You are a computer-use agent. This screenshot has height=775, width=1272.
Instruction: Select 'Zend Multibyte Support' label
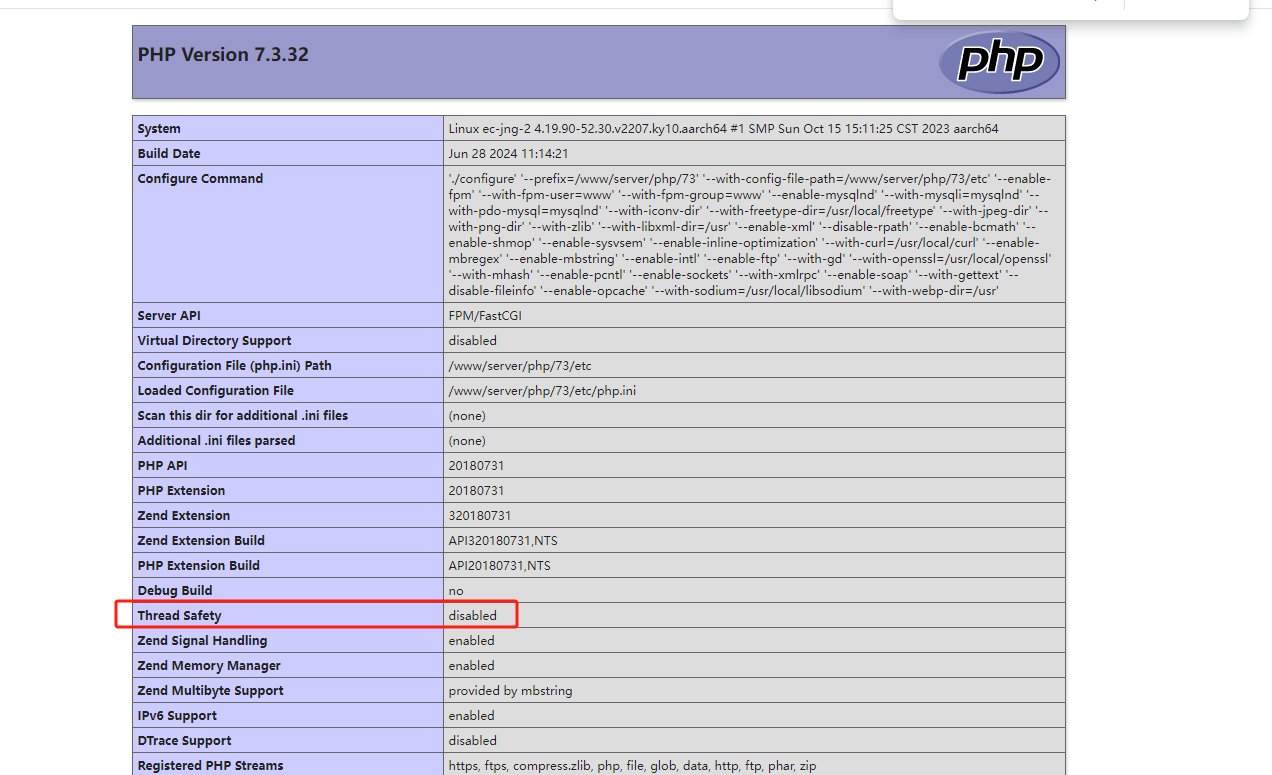211,691
